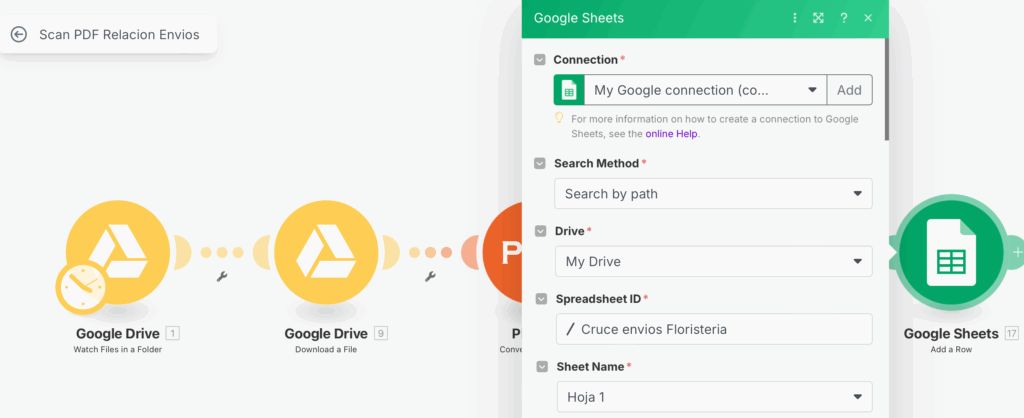Click the green Sheets icon in the Connection field
This screenshot has height=418, width=1024.
pos(569,90)
